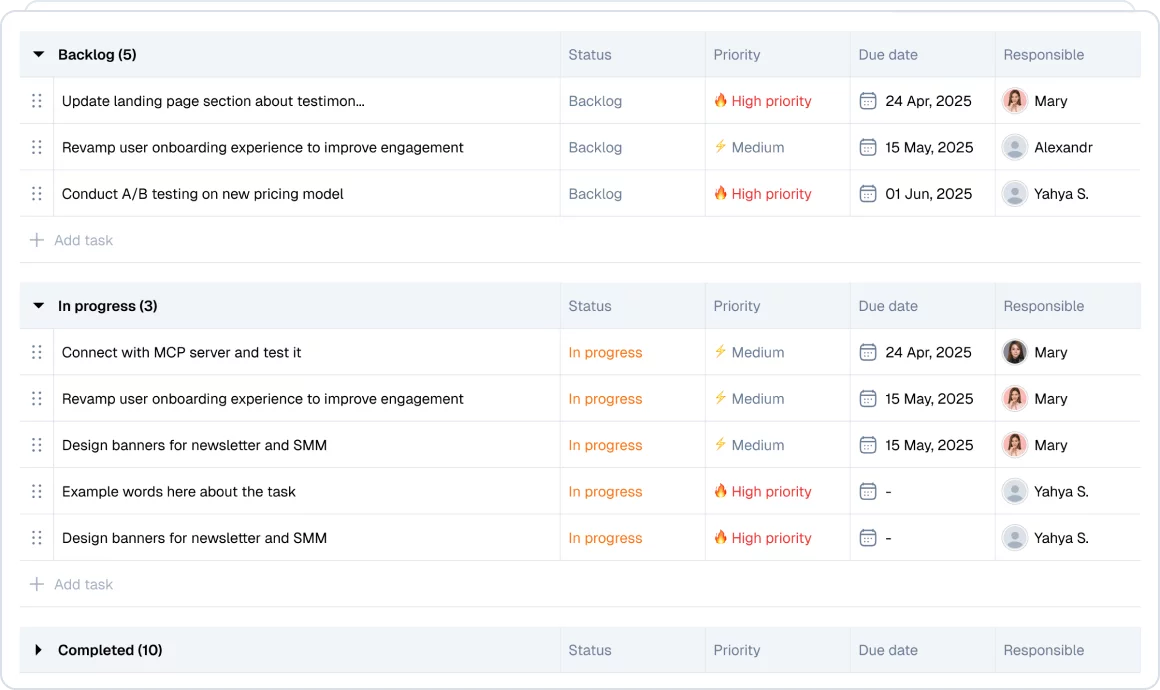1160x690 pixels.
Task: Click the plus icon under Backlog tasks
Action: click(x=37, y=240)
